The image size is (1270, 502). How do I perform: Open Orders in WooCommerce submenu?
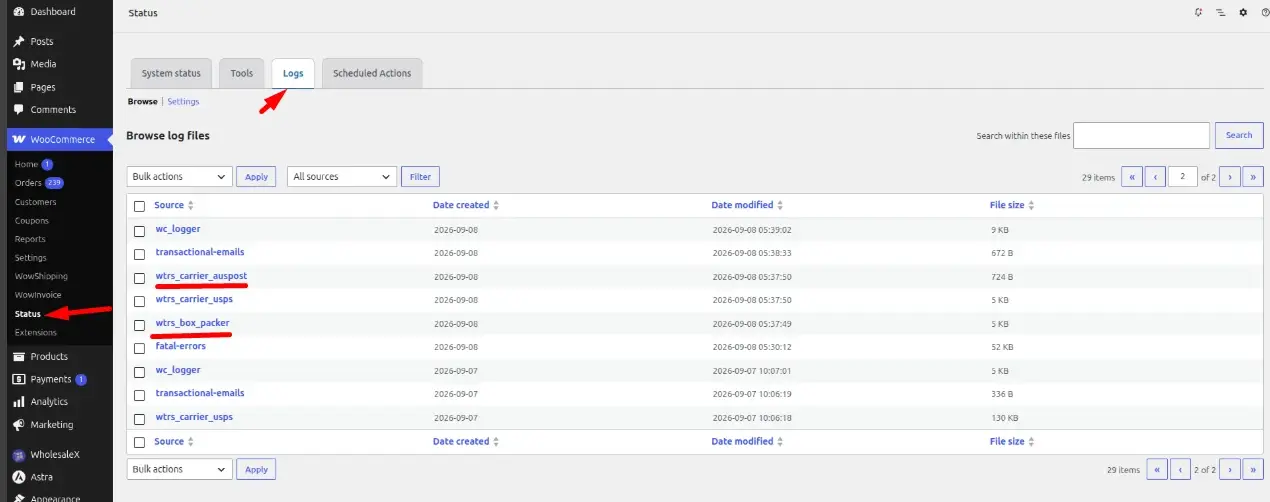[28, 183]
